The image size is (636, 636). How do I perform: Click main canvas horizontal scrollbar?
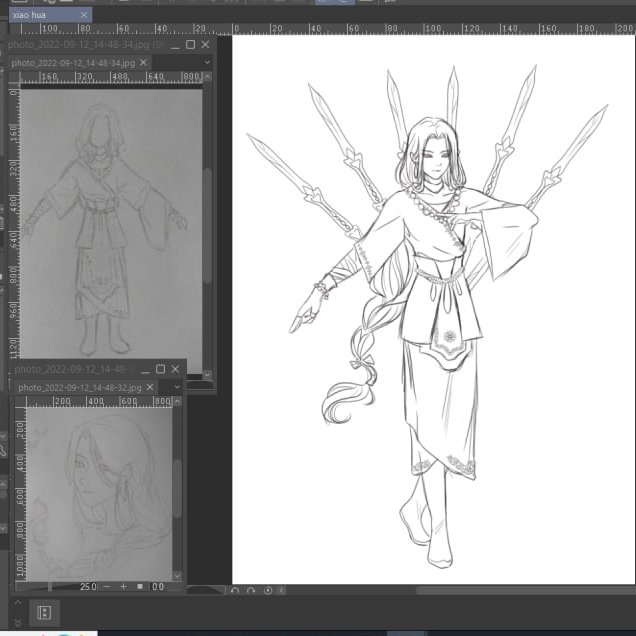[x=526, y=591]
